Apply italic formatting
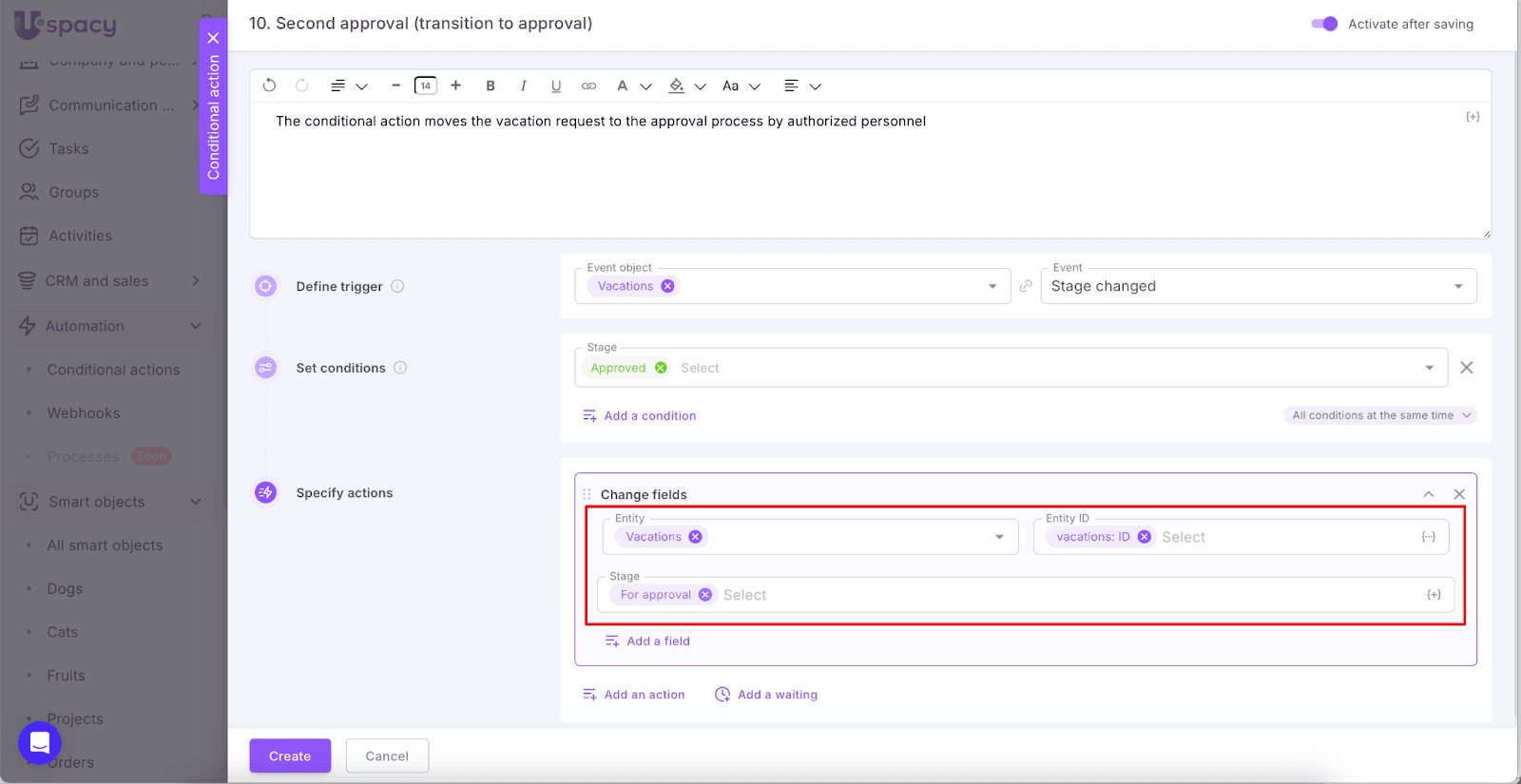 523,86
